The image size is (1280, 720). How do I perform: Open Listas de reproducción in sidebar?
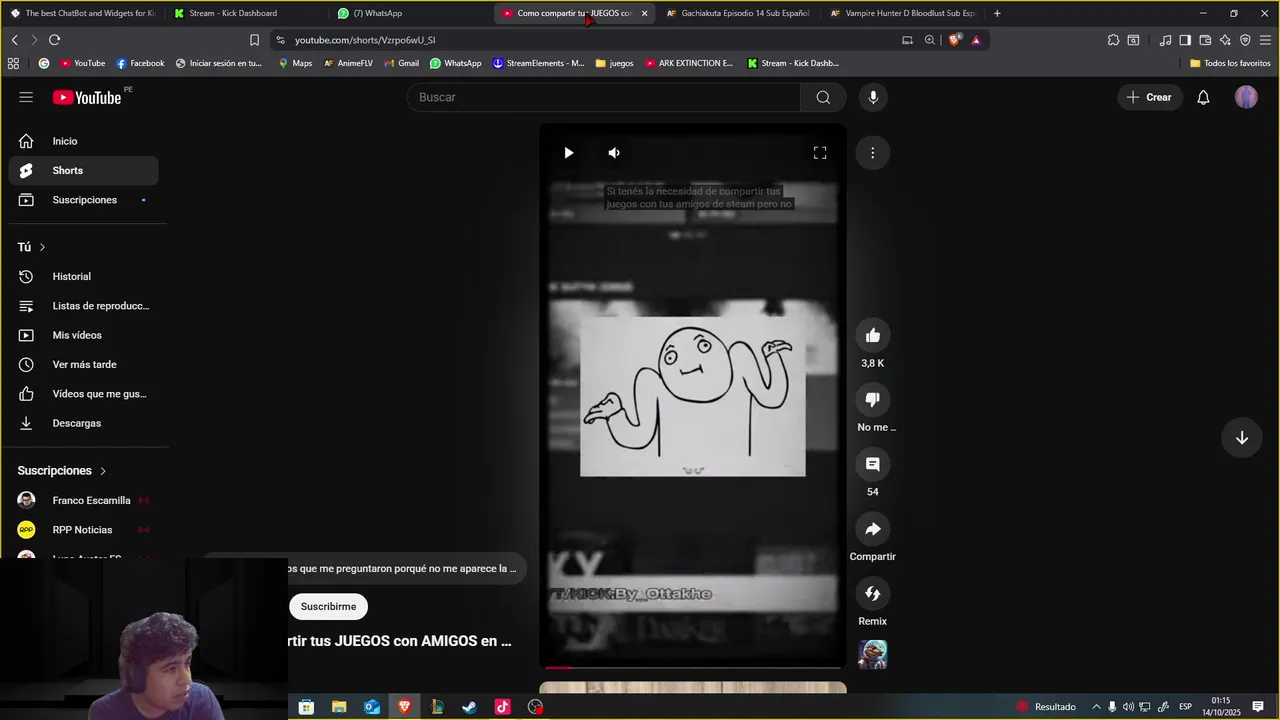tap(83, 306)
